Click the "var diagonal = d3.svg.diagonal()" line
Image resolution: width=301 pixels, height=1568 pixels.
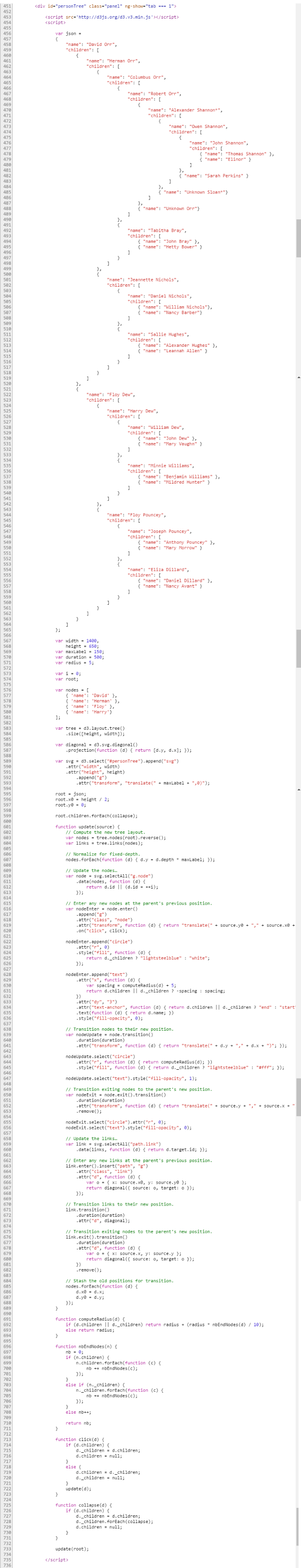97,745
